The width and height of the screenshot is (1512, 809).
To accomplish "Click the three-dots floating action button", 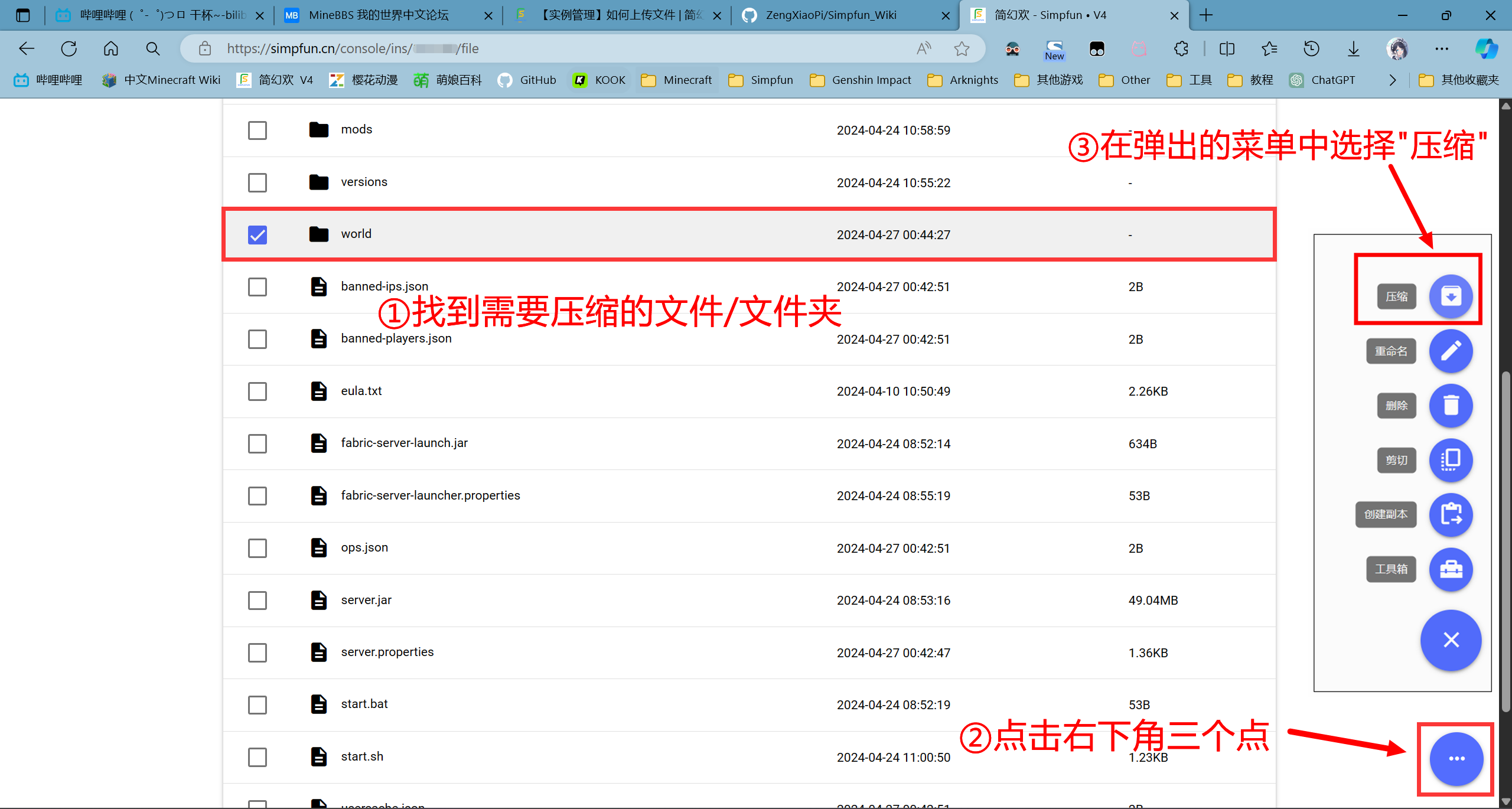I will (x=1456, y=758).
